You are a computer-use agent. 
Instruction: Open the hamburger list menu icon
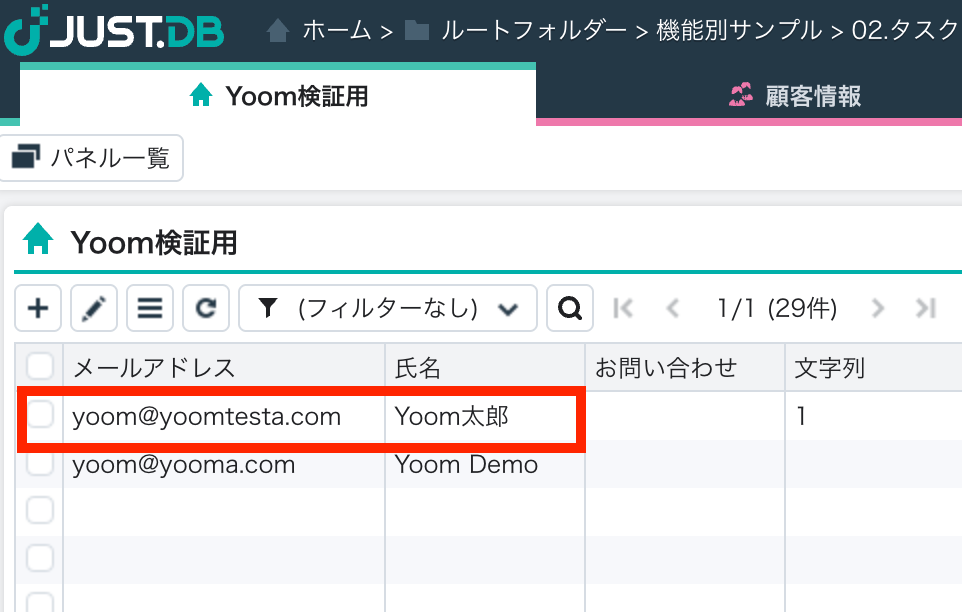(150, 308)
